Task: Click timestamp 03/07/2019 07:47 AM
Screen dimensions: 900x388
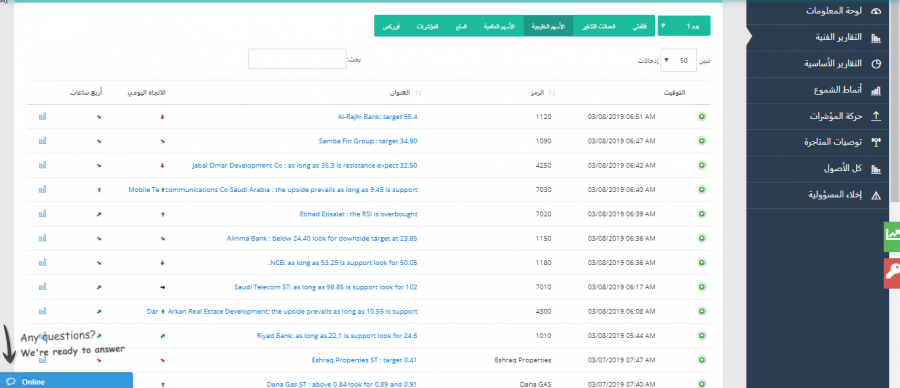Action: (622, 360)
